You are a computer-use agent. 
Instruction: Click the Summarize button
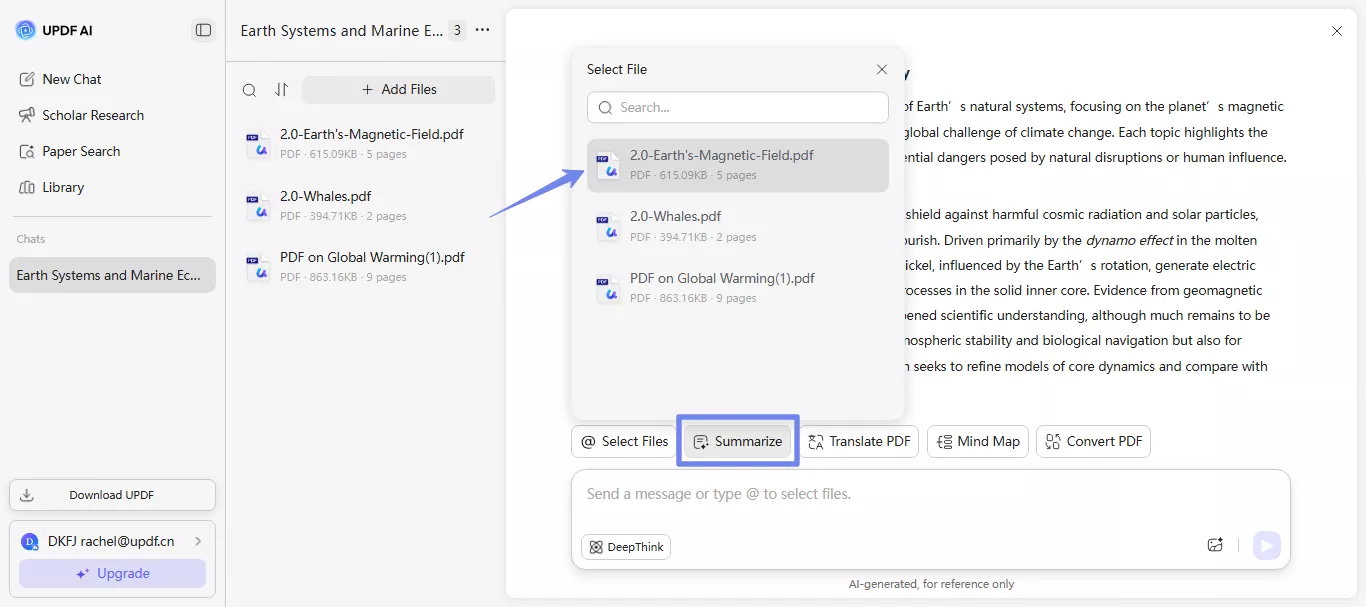[x=737, y=441]
